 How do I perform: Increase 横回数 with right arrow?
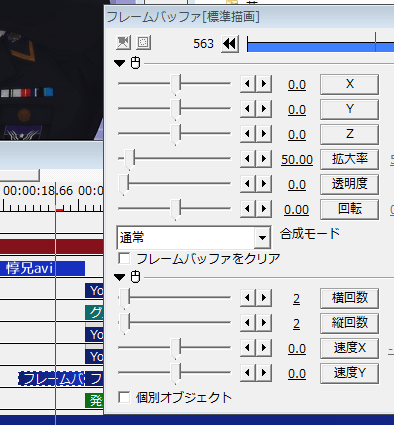[x=264, y=298]
